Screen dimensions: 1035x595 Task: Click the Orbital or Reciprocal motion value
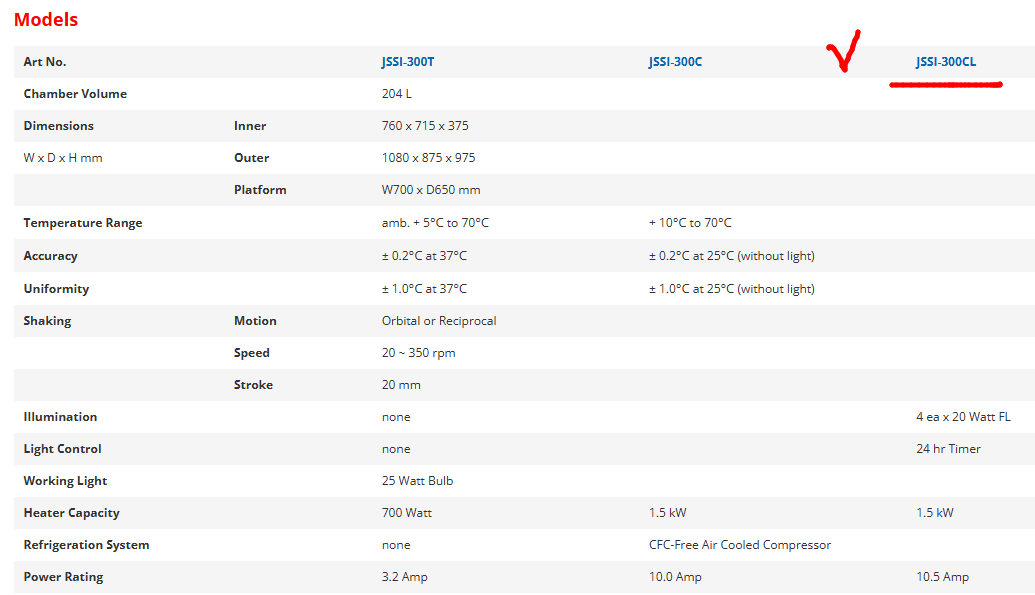(x=439, y=321)
